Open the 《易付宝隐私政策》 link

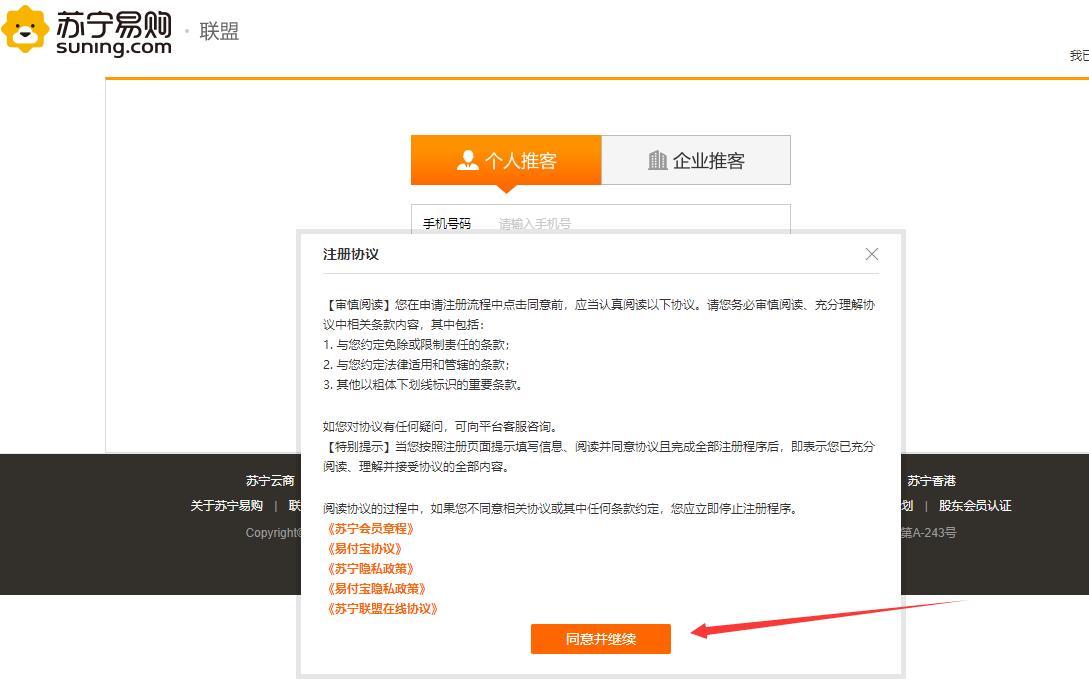point(376,590)
